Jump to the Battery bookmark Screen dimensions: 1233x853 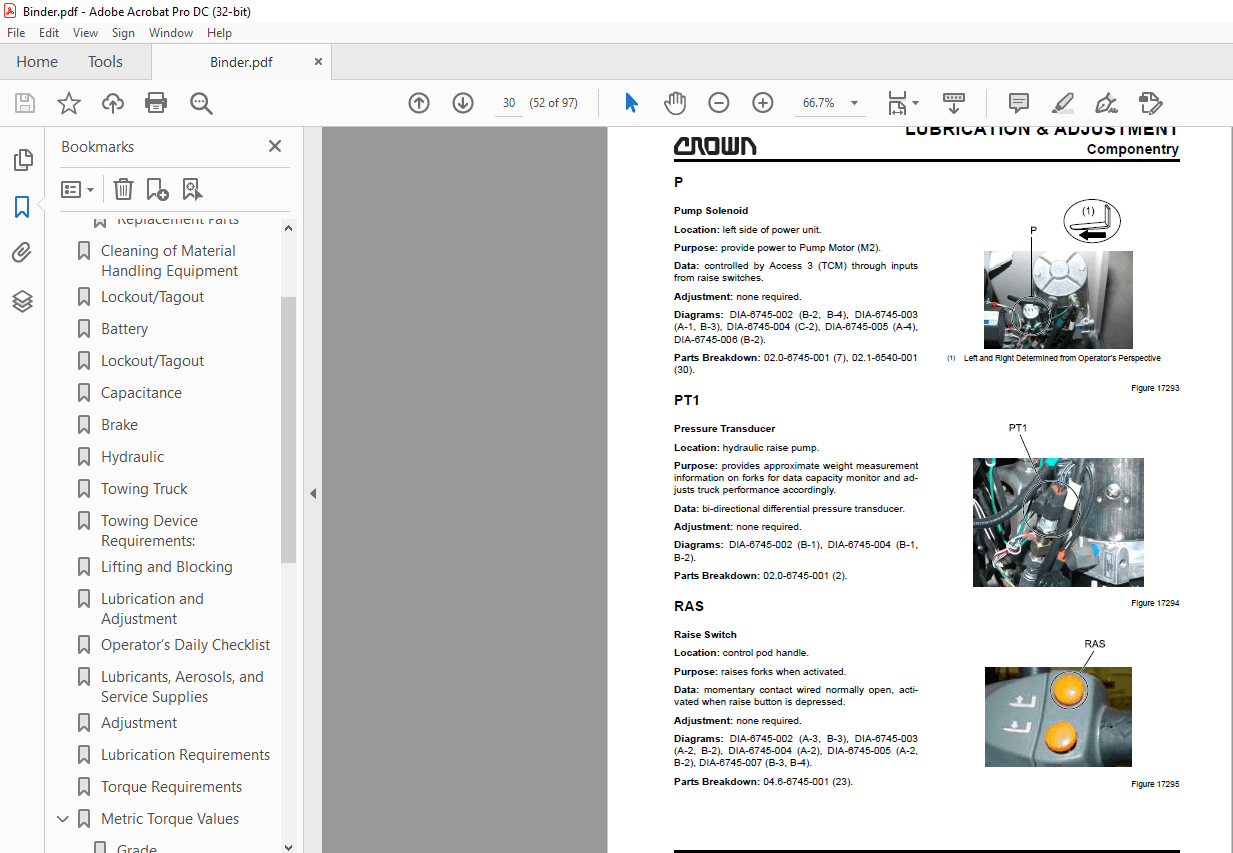pos(124,328)
